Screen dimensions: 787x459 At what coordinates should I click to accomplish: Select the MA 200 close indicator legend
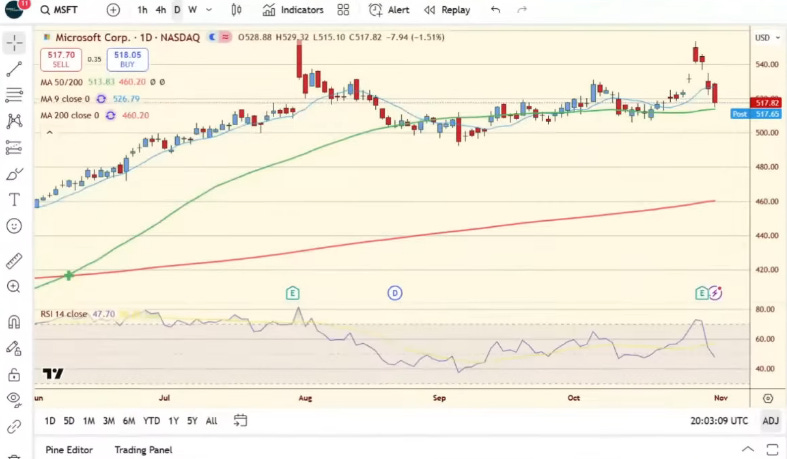point(70,115)
